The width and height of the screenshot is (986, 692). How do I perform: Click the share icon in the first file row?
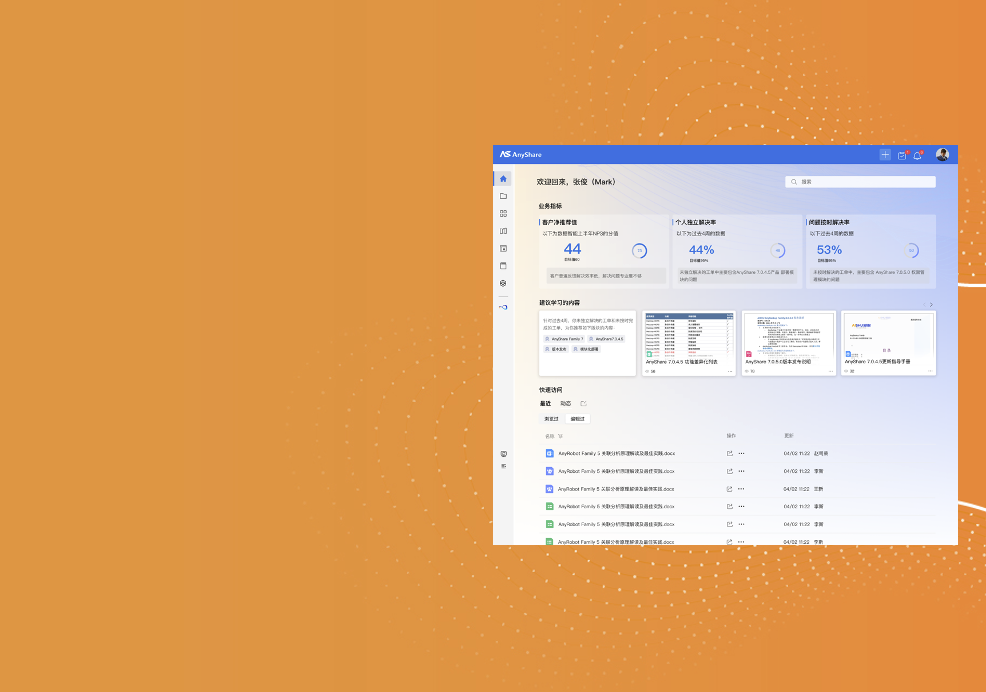(729, 453)
